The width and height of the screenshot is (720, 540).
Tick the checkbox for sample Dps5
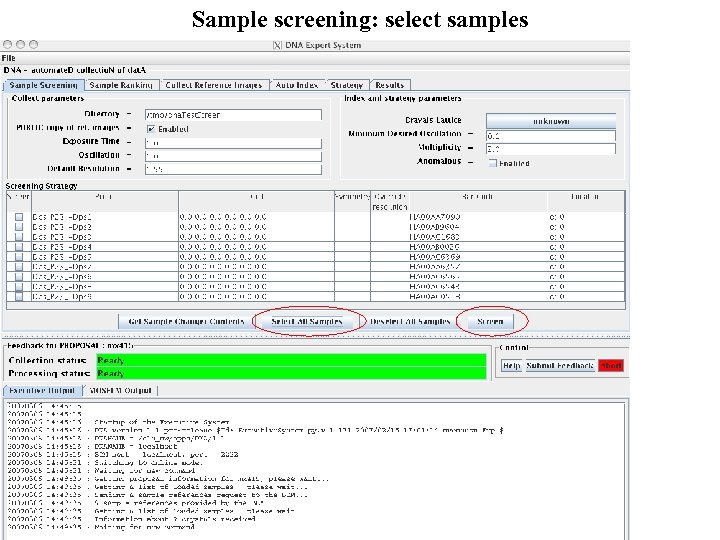coord(19,257)
